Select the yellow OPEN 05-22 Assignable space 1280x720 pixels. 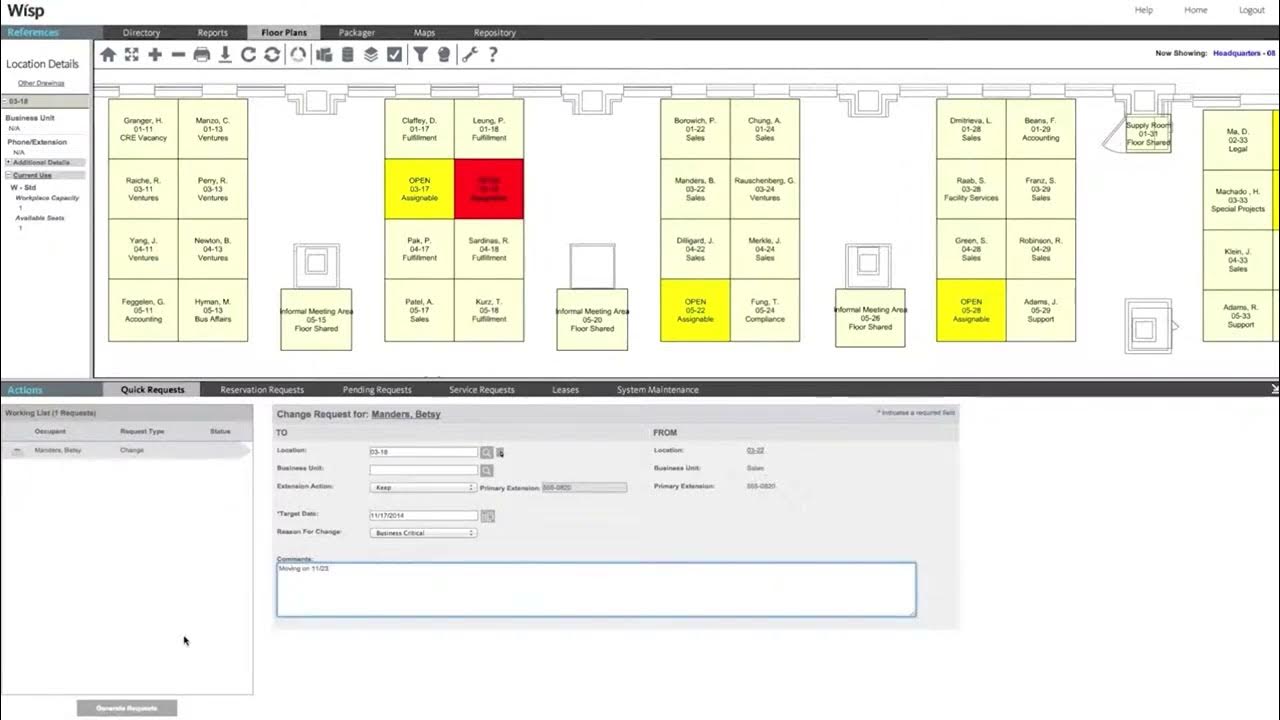point(695,310)
